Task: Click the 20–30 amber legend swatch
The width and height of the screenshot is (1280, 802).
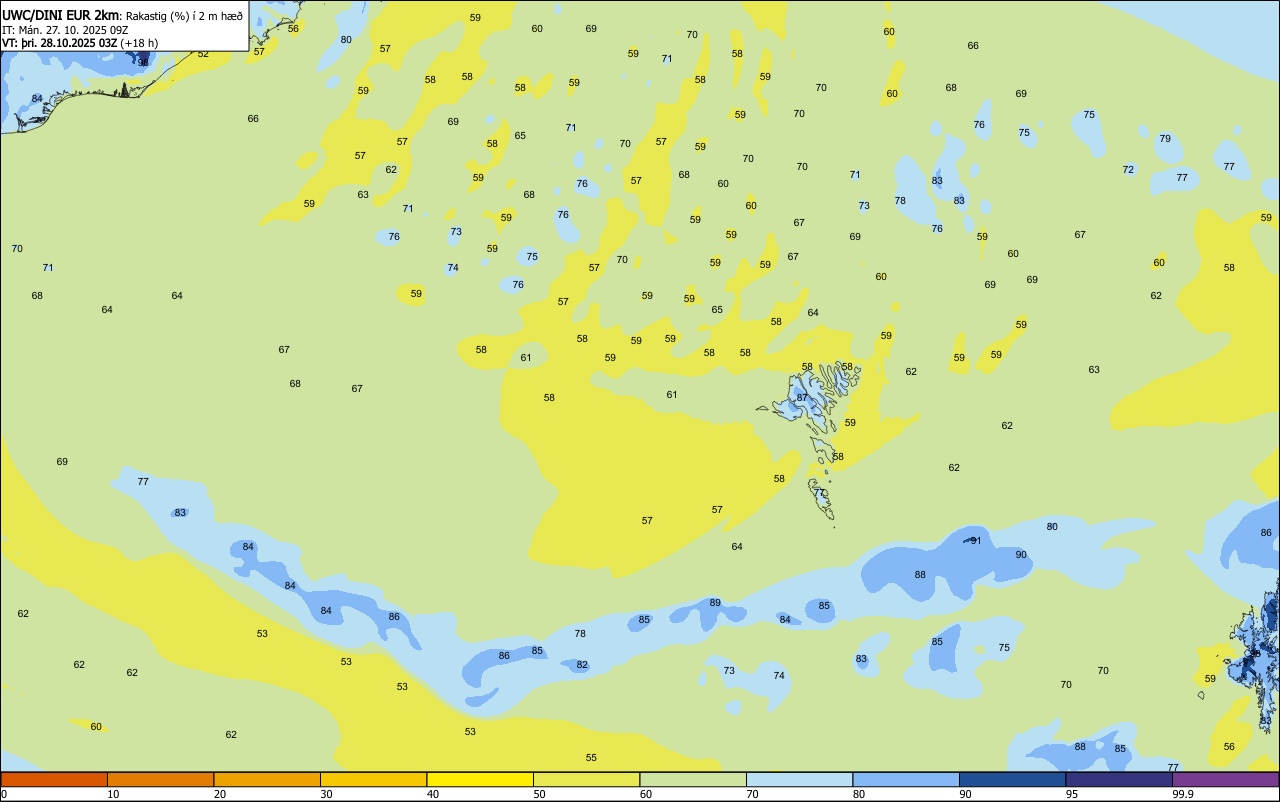Action: 267,779
